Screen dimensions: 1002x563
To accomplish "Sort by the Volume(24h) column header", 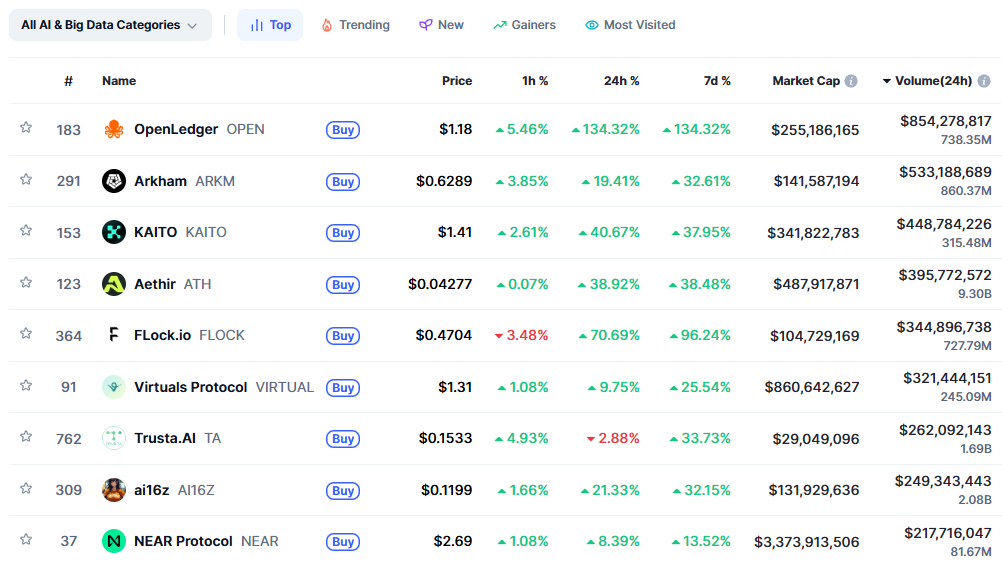I will [x=932, y=81].
